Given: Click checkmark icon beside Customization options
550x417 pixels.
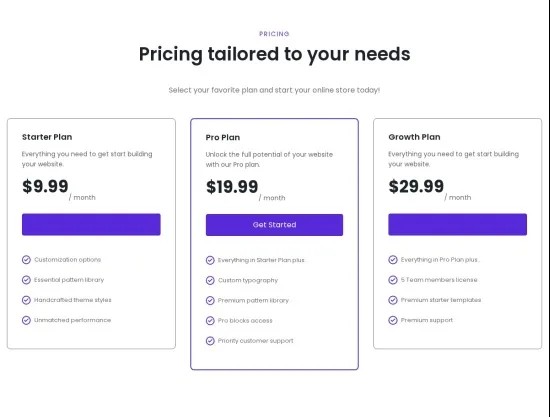Looking at the screenshot, I should pos(26,260).
